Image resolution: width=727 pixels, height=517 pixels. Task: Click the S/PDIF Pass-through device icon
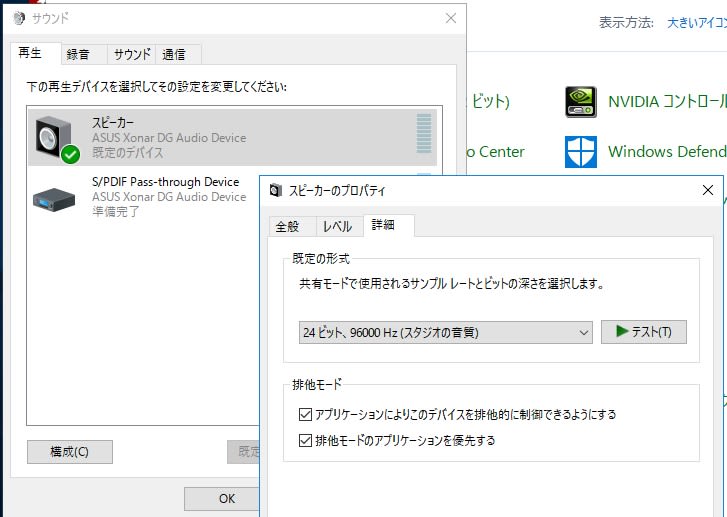click(x=54, y=199)
